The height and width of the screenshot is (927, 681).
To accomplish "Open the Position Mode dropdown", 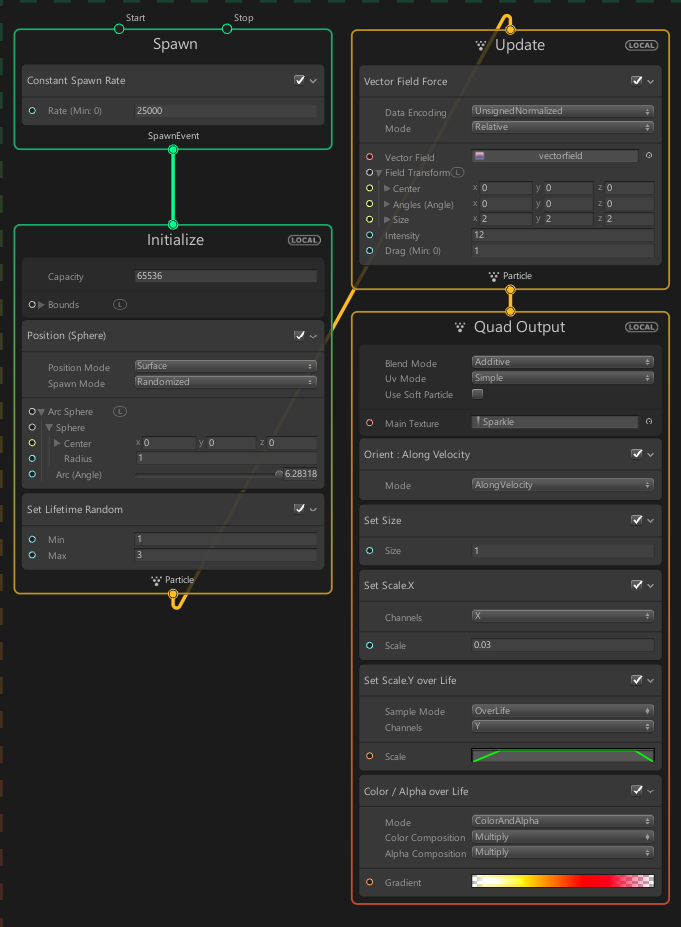I will tap(226, 366).
